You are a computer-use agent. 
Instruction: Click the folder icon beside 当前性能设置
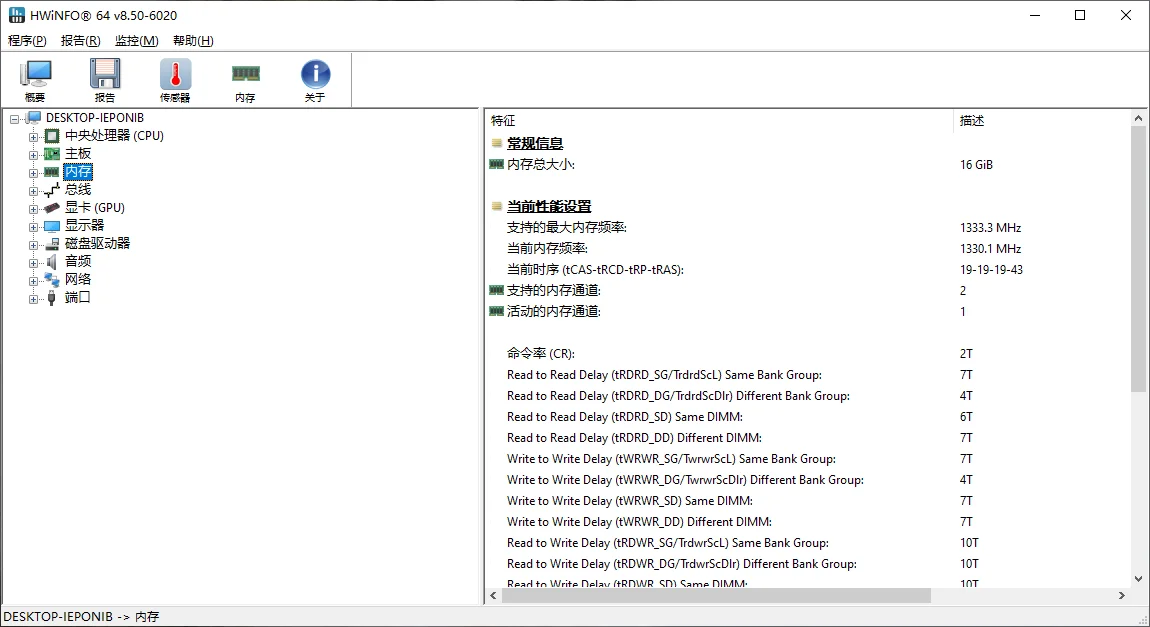coord(497,206)
